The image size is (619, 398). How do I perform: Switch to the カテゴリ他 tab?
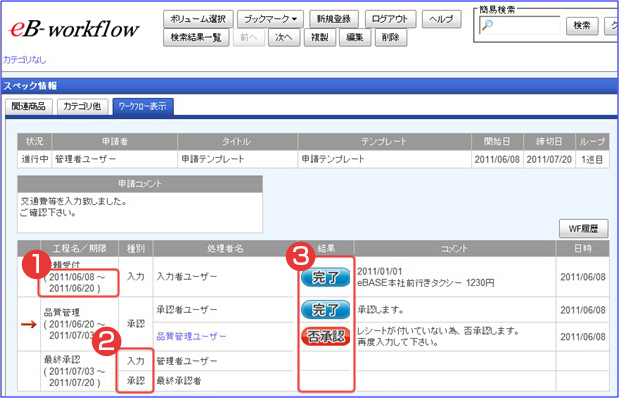[x=83, y=107]
